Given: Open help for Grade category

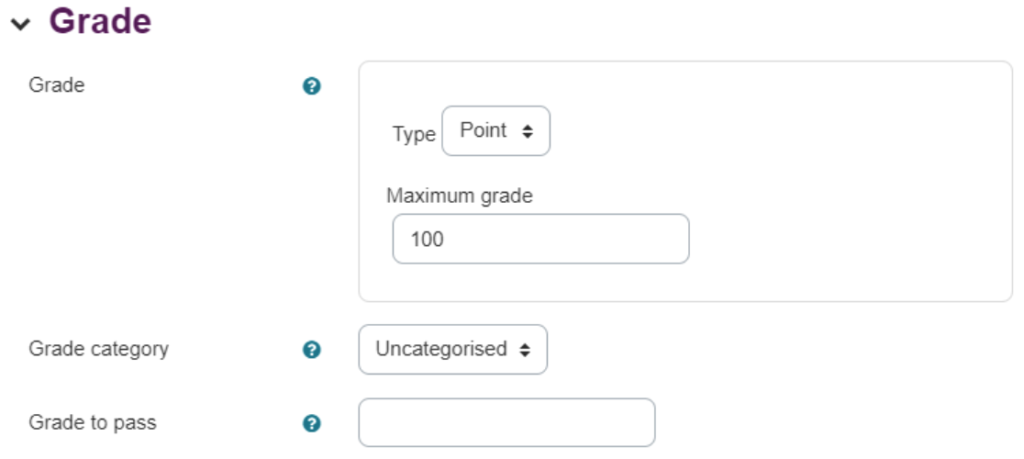Looking at the screenshot, I should pos(312,350).
